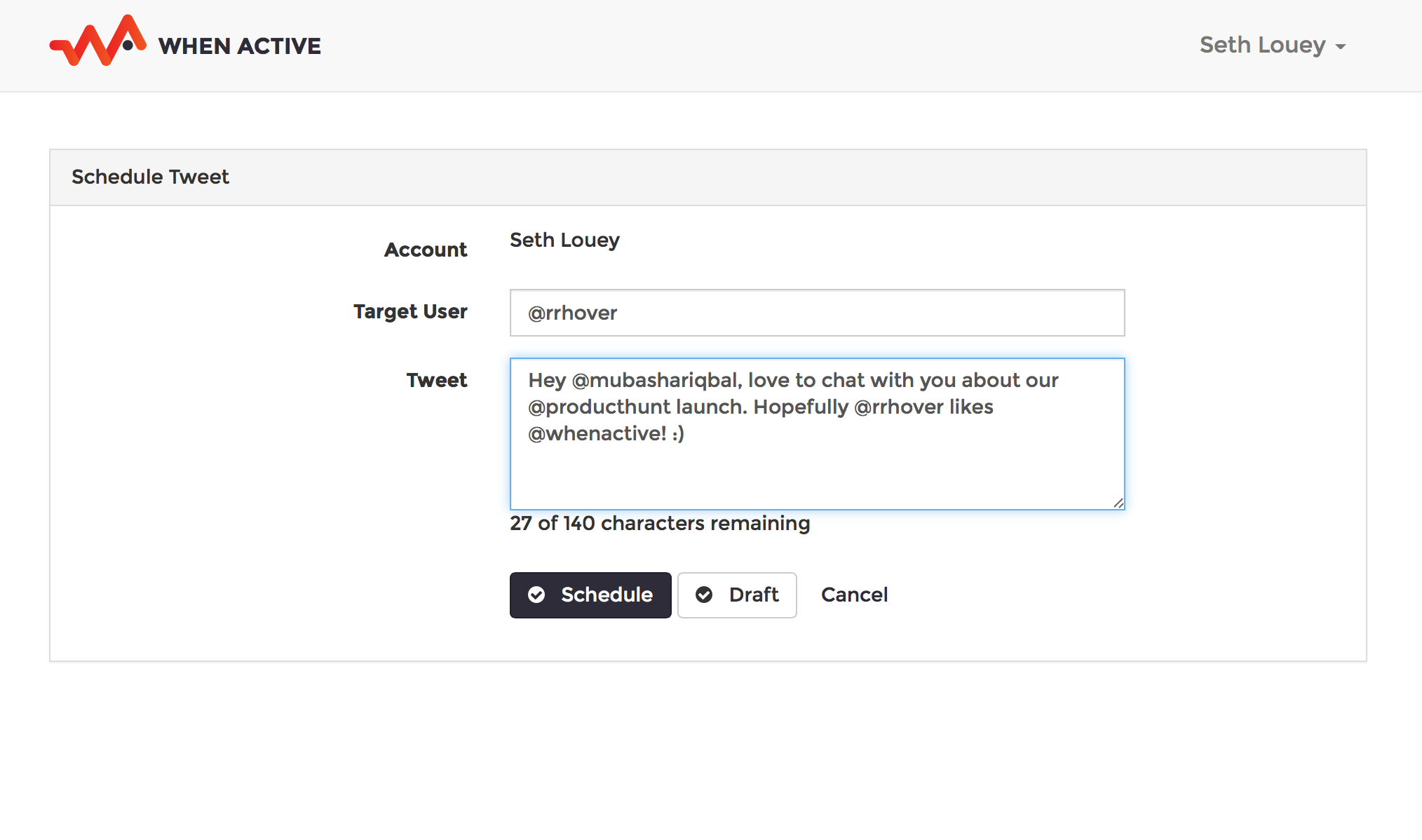This screenshot has height=840, width=1422.
Task: Click the caret arrow beside Seth Louey
Action: pyautogui.click(x=1341, y=47)
